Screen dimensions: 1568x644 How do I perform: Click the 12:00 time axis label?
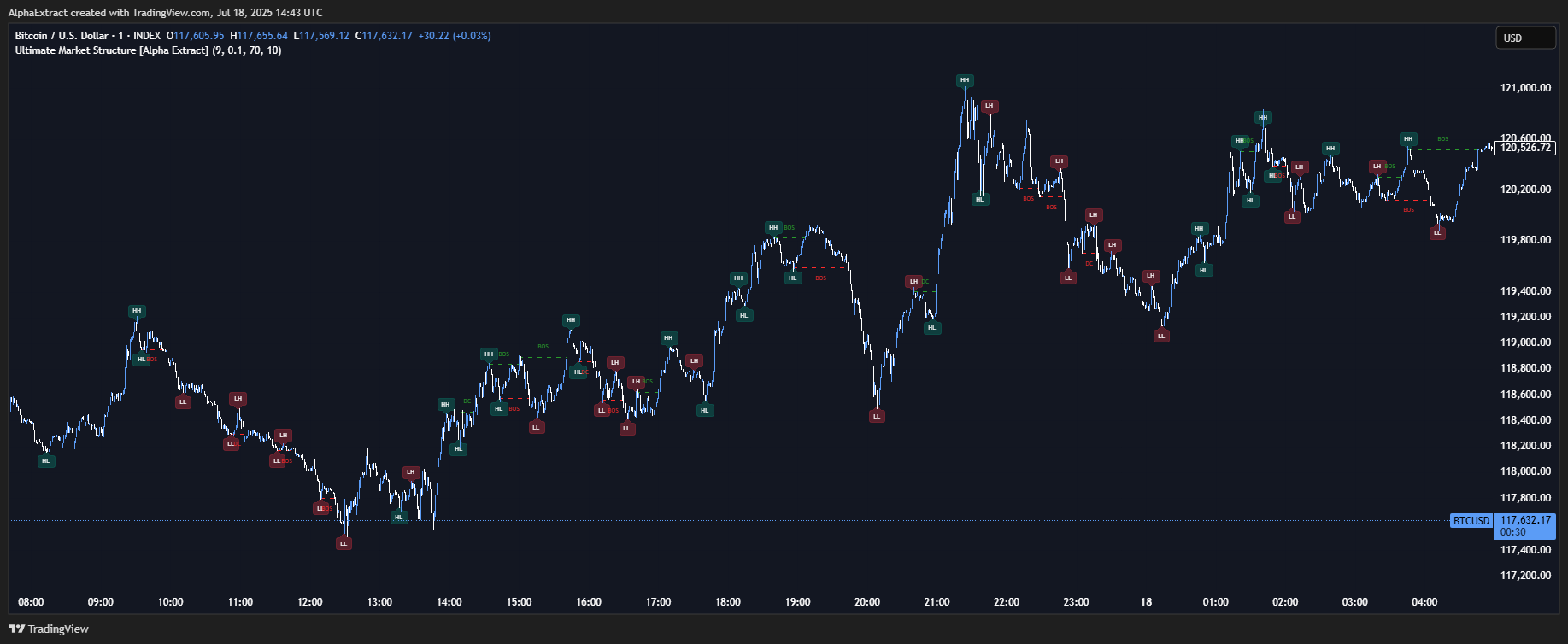(309, 602)
